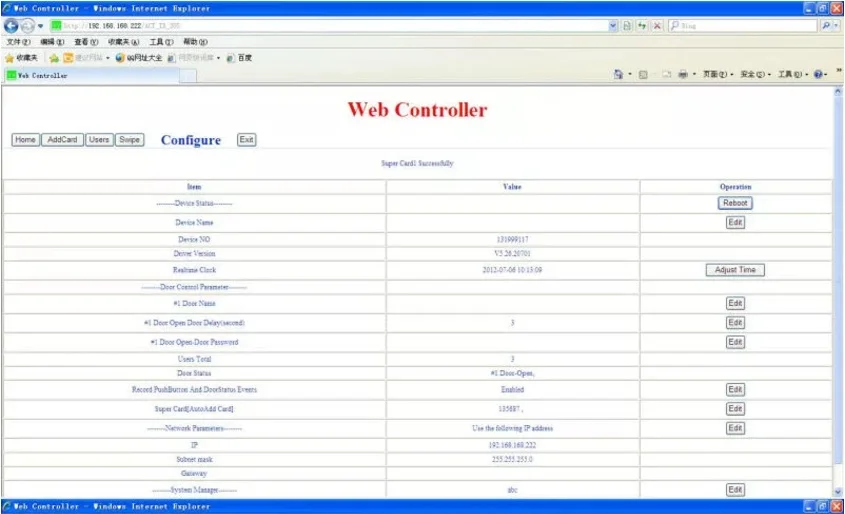The width and height of the screenshot is (845, 514).
Task: Go back with the browser Back arrow
Action: [11, 25]
